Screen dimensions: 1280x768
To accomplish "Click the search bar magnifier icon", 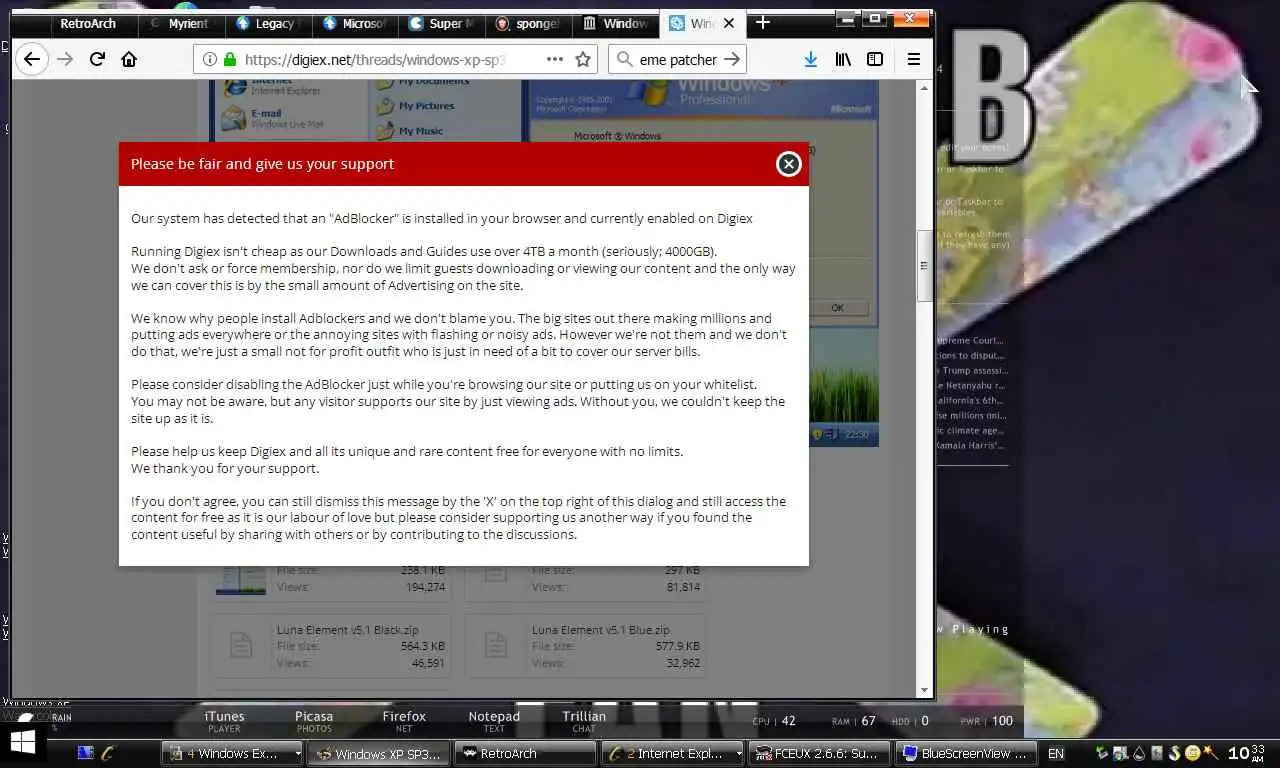I will pos(625,59).
